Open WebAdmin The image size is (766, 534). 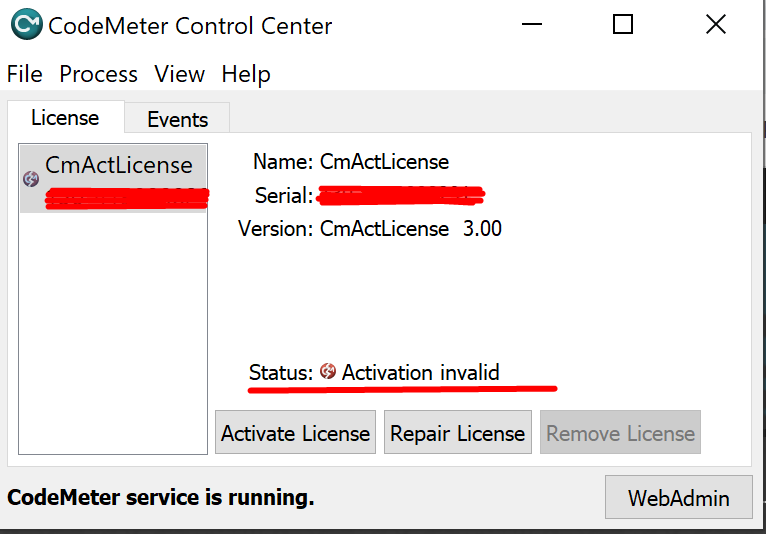point(679,497)
